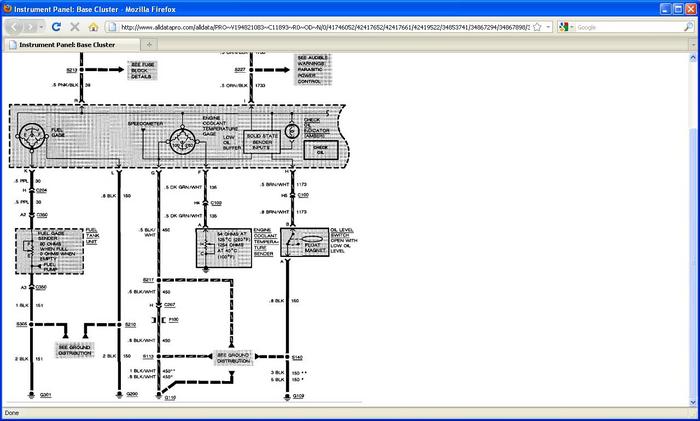Reload the current page
This screenshot has height=421, width=700.
56,27
